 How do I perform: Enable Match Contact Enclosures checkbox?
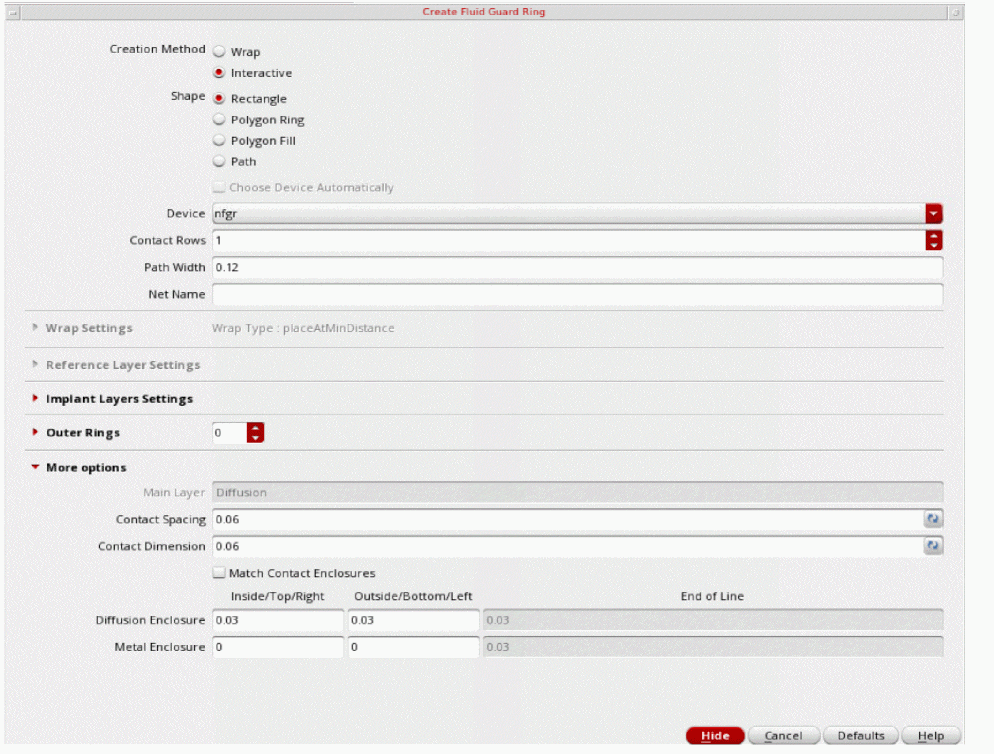[219, 574]
